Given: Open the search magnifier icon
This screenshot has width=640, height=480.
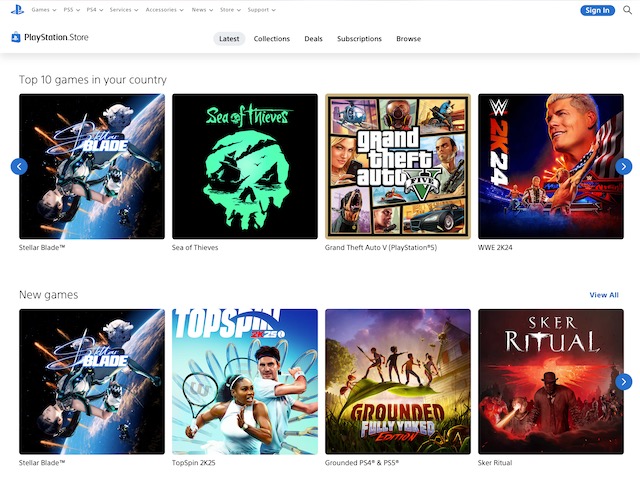Looking at the screenshot, I should point(627,10).
